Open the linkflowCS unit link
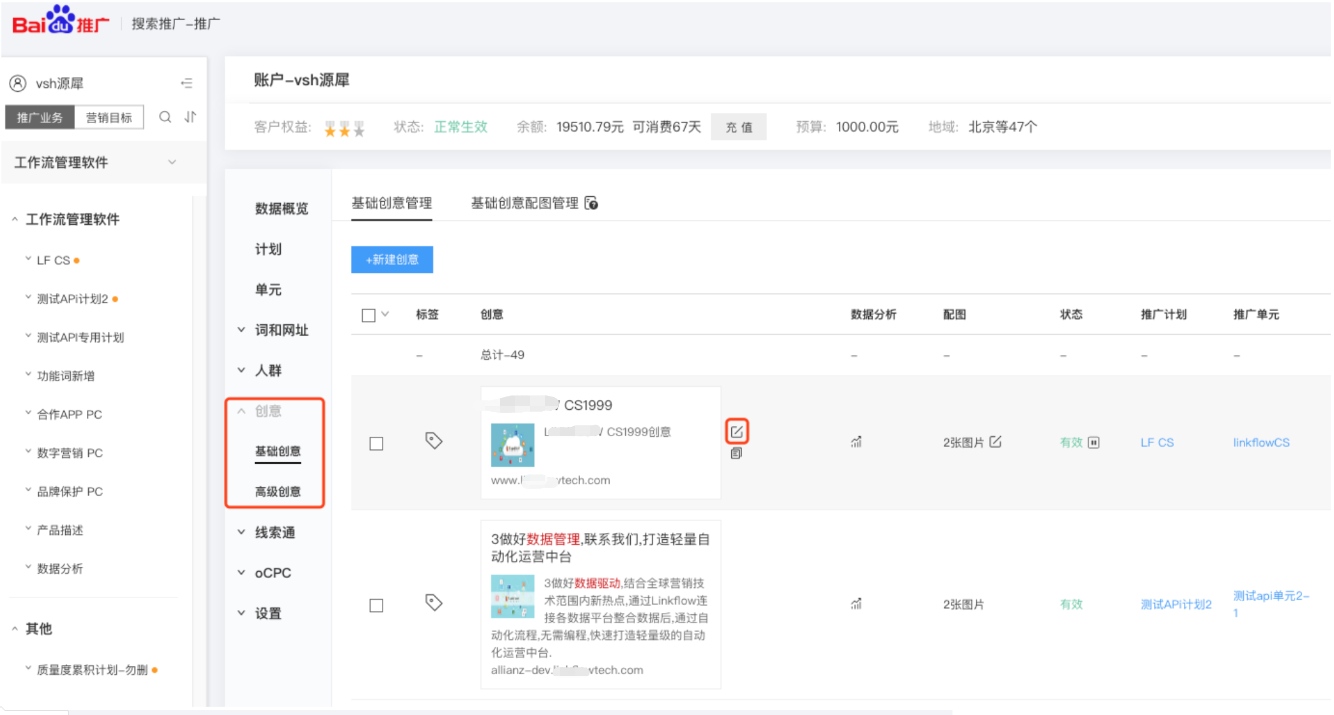Image resolution: width=1334 pixels, height=715 pixels. 1261,442
